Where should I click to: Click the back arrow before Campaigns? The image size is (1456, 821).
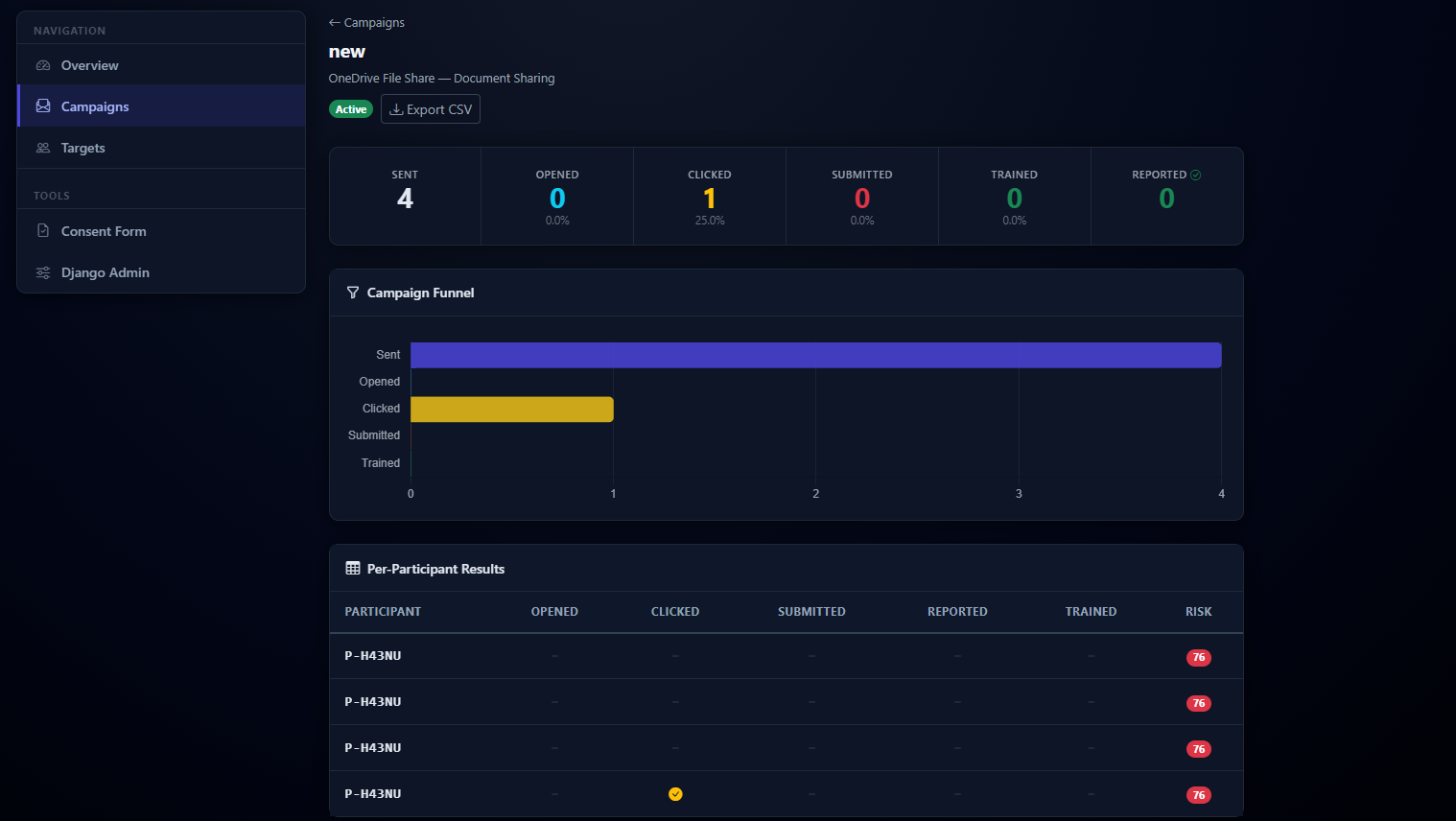click(x=335, y=21)
